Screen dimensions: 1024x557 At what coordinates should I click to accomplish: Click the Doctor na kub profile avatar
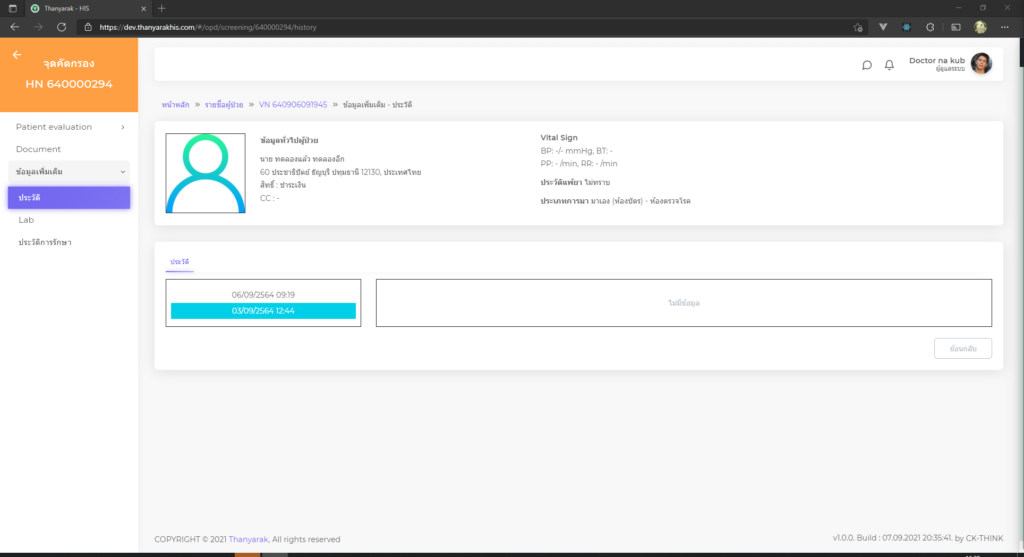[x=981, y=64]
